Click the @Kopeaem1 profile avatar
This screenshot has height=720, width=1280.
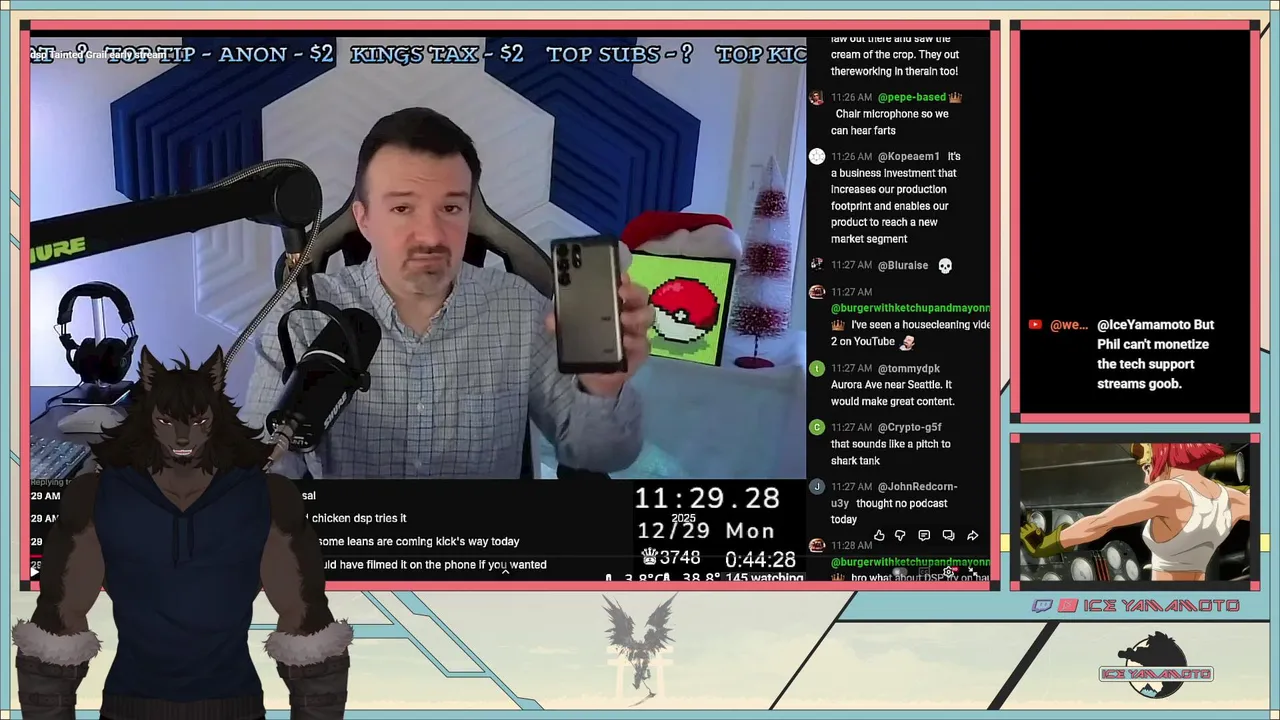(x=817, y=156)
